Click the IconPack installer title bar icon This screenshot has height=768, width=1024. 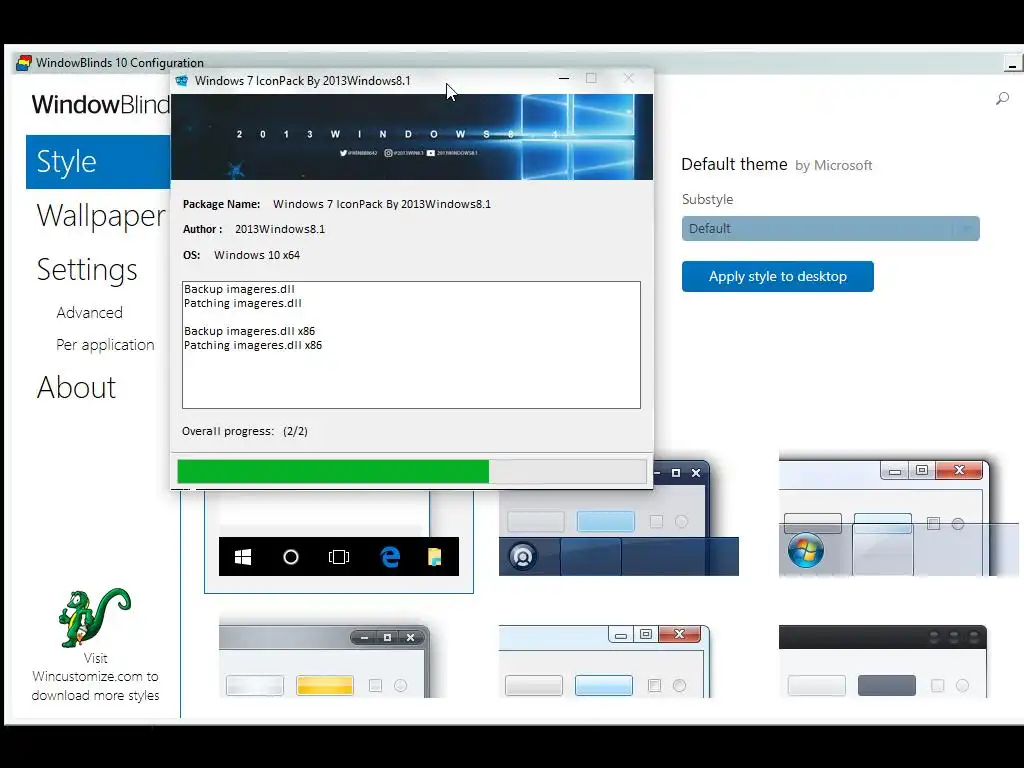pyautogui.click(x=182, y=80)
